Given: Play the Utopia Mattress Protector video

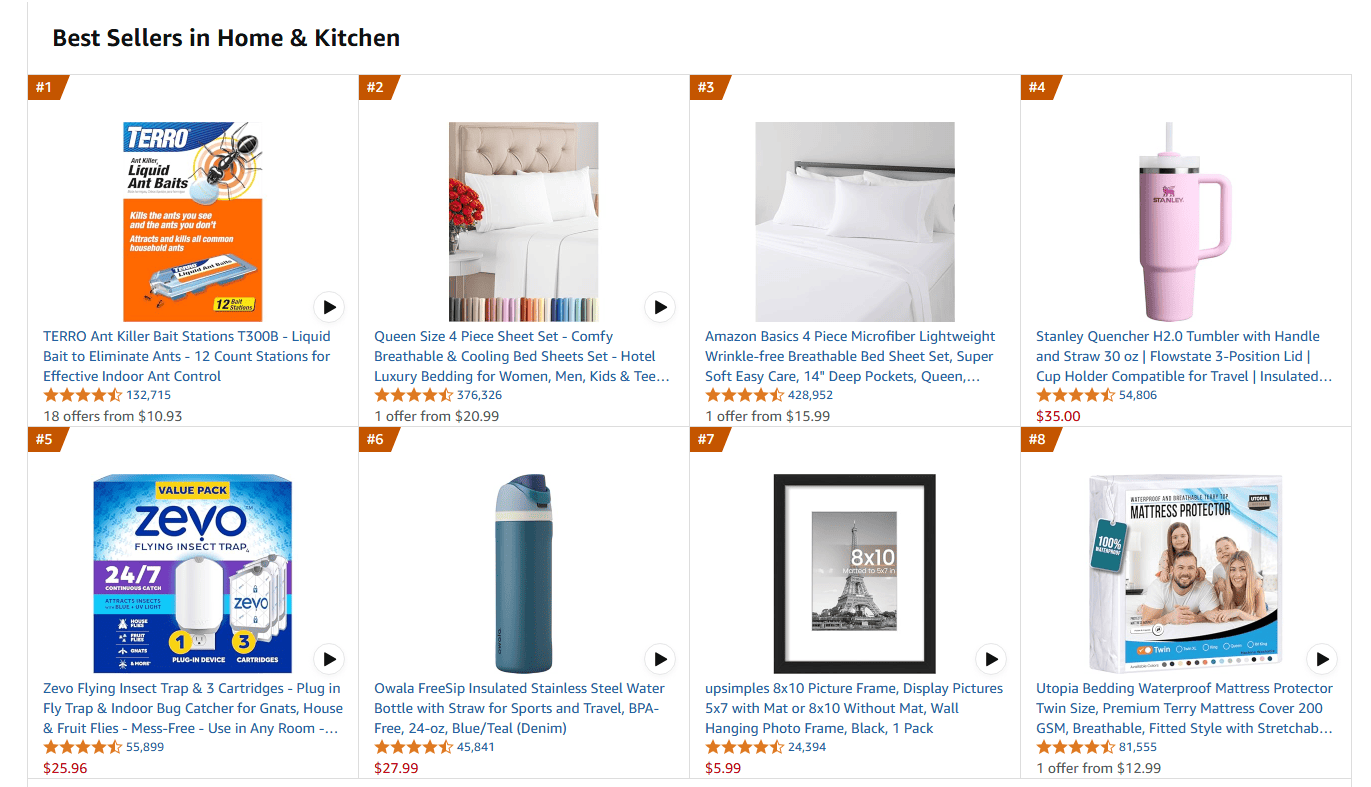Looking at the screenshot, I should [1322, 659].
